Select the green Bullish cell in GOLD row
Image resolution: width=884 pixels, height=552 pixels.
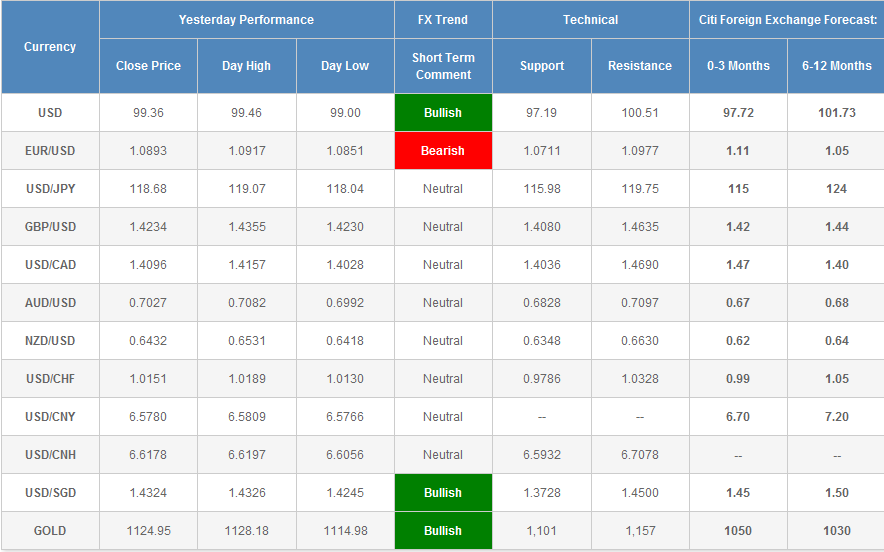pyautogui.click(x=443, y=531)
